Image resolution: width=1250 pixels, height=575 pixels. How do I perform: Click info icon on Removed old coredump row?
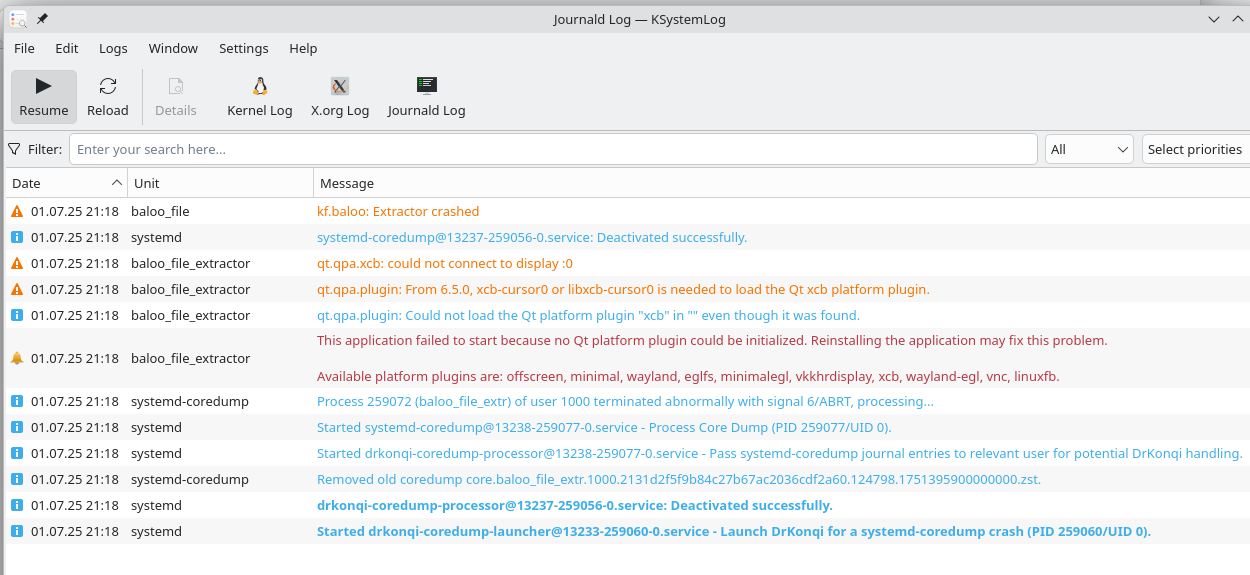(x=17, y=479)
